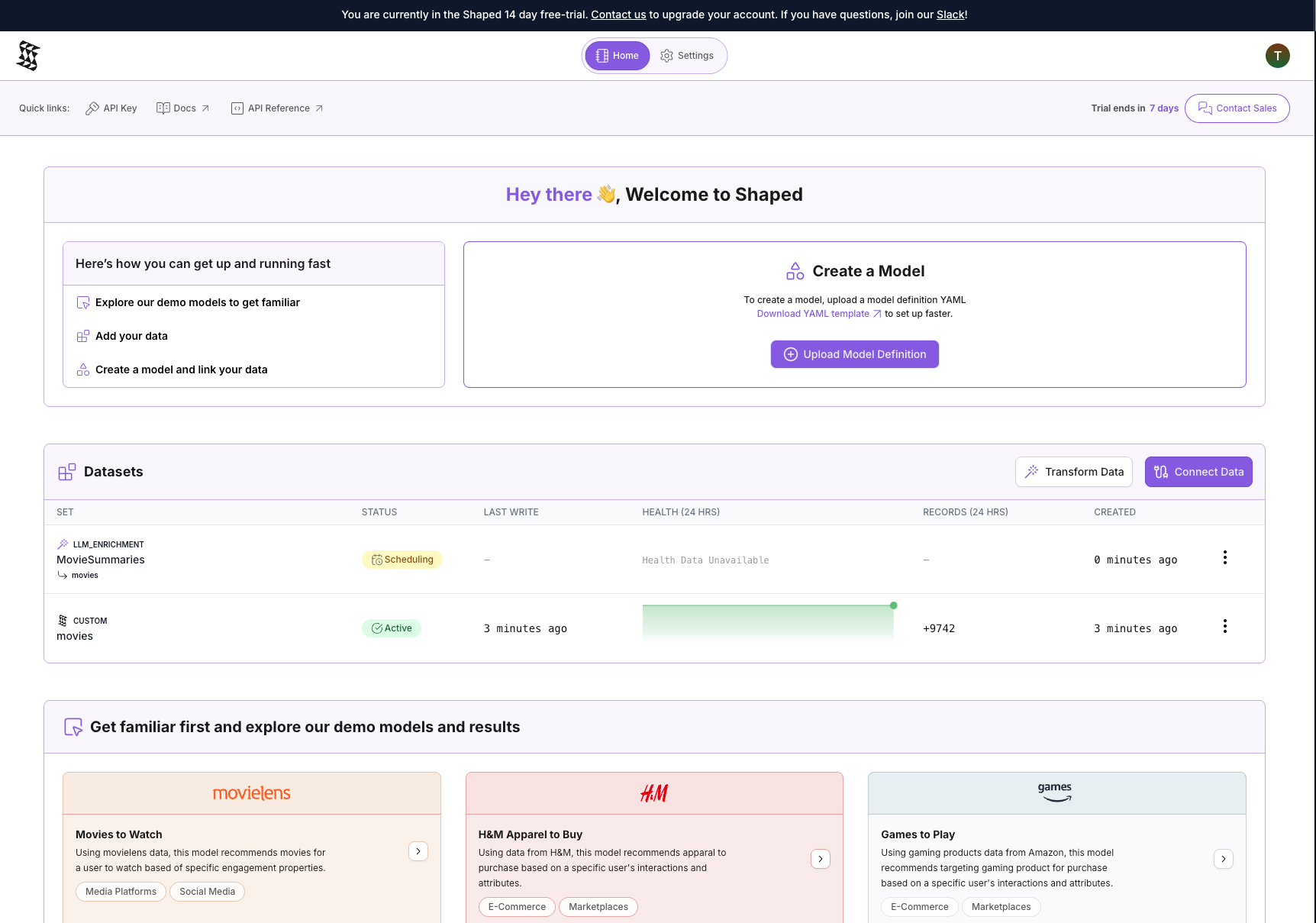Click the Upload Model Definition button
This screenshot has width=1316, height=923.
coord(854,354)
